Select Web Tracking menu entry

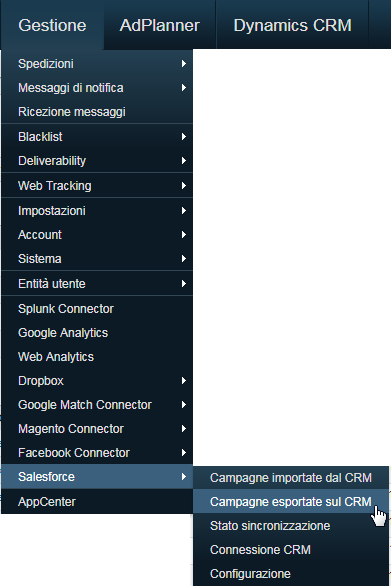[x=97, y=186]
